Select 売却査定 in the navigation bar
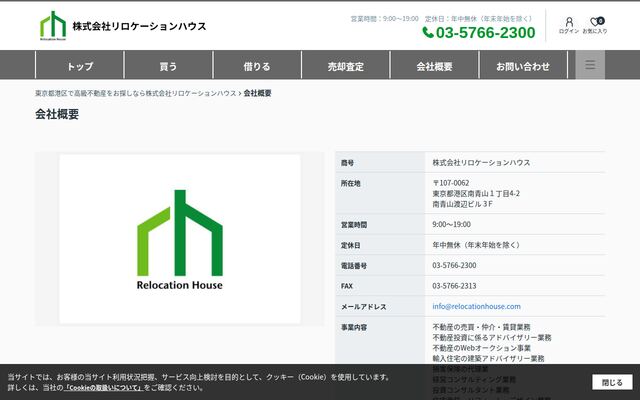 pyautogui.click(x=345, y=66)
